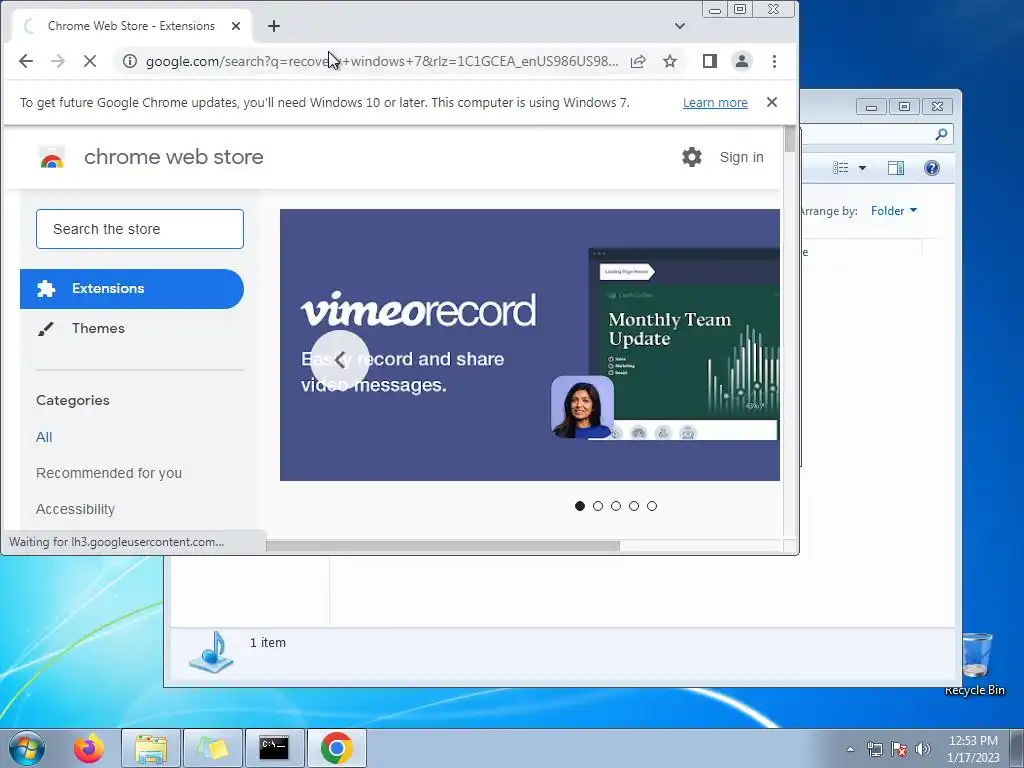
Task: Focus the Search the store field
Action: (140, 229)
